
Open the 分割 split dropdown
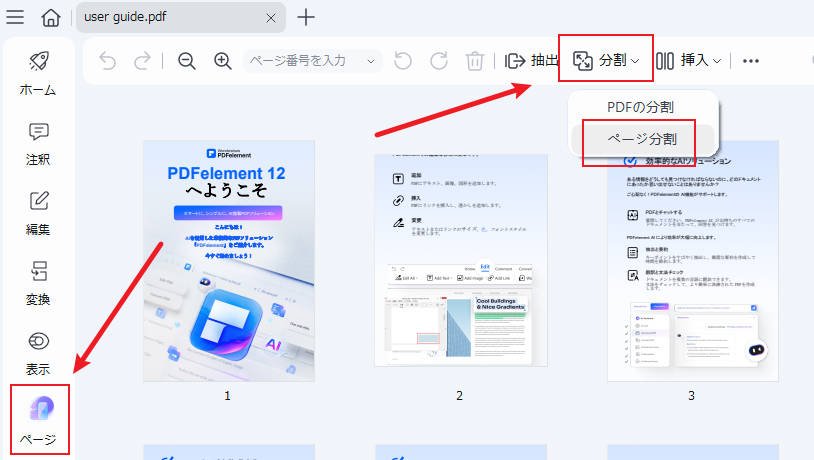(x=606, y=61)
